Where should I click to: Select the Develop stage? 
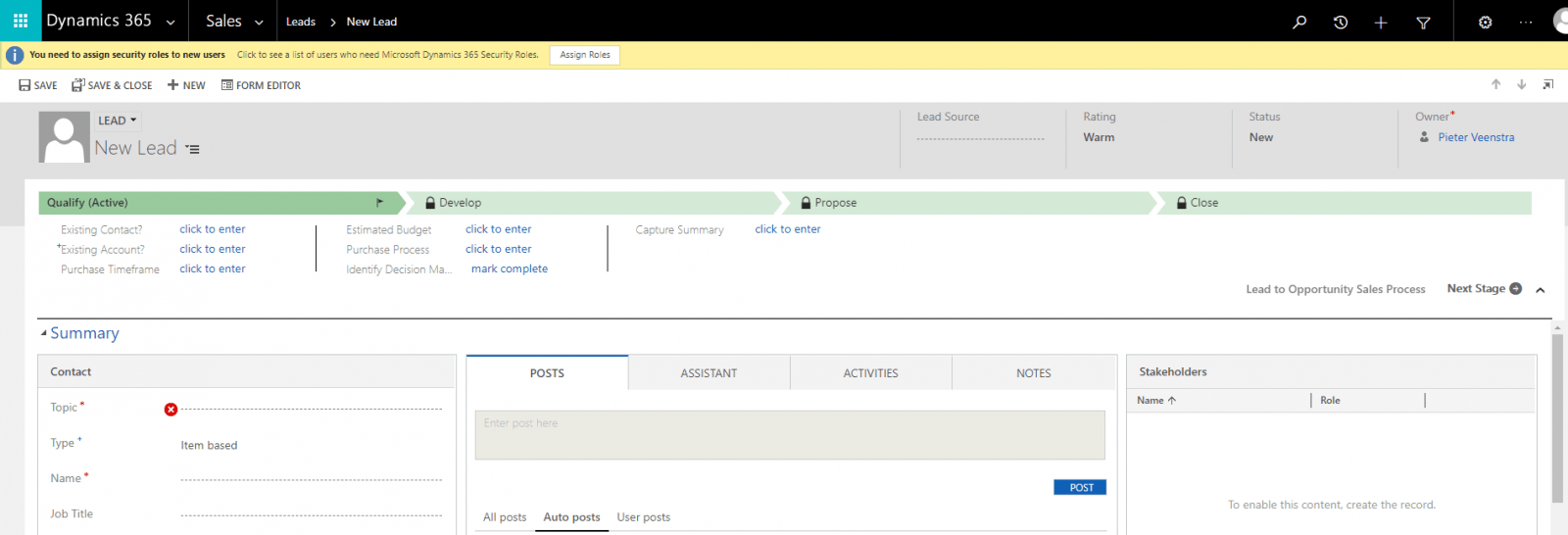coord(594,203)
